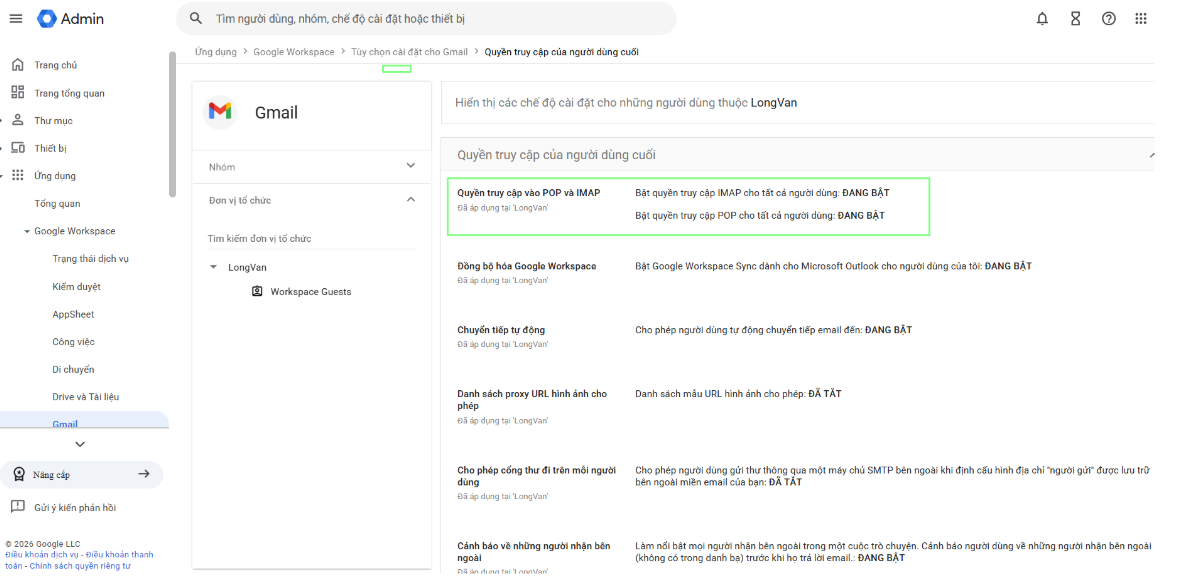The height and width of the screenshot is (585, 1199).
Task: Click the left sidebar scrollbar
Action: (x=173, y=124)
